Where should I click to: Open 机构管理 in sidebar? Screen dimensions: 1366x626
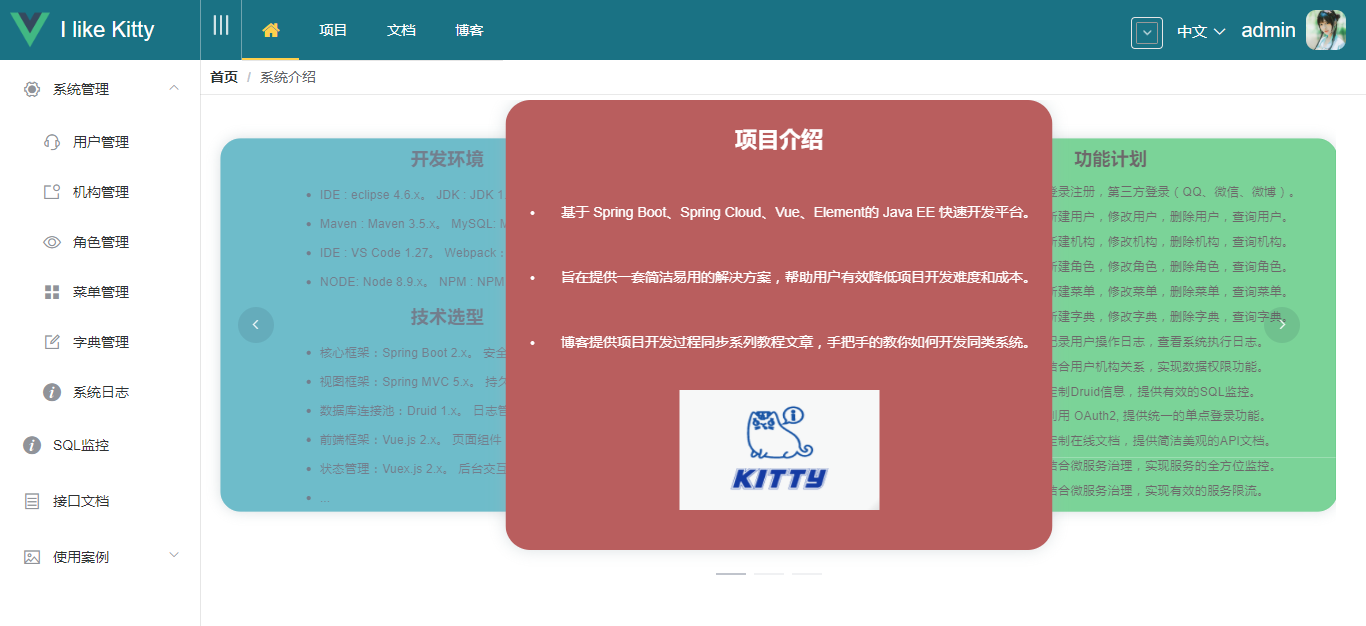click(100, 192)
